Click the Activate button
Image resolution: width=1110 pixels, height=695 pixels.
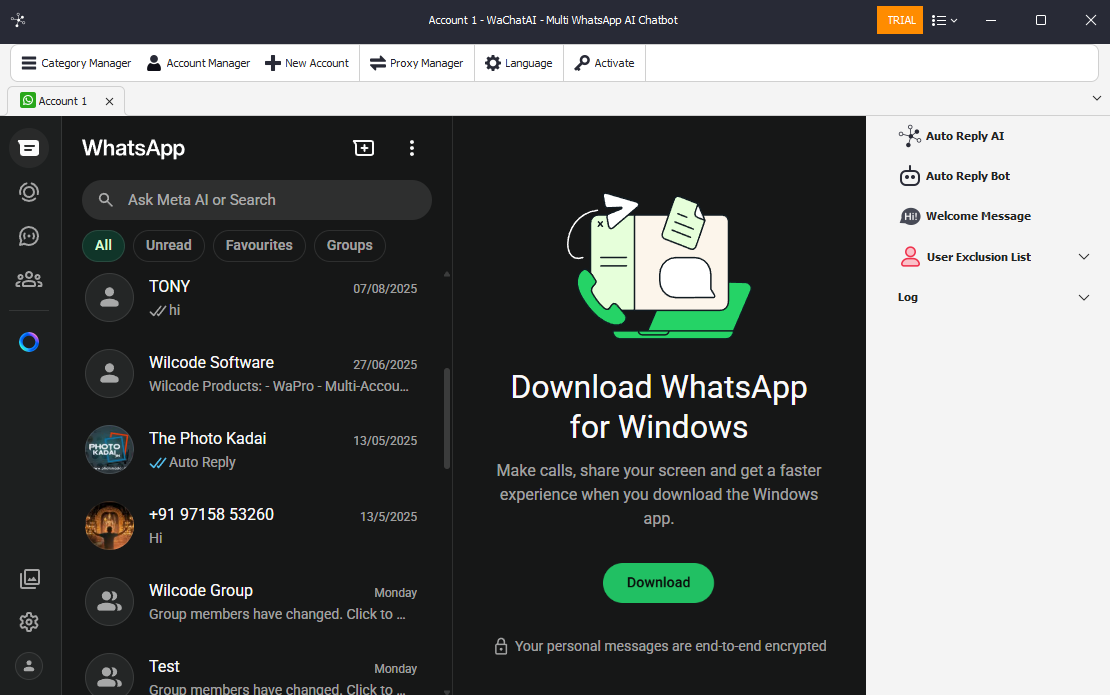[x=604, y=62]
